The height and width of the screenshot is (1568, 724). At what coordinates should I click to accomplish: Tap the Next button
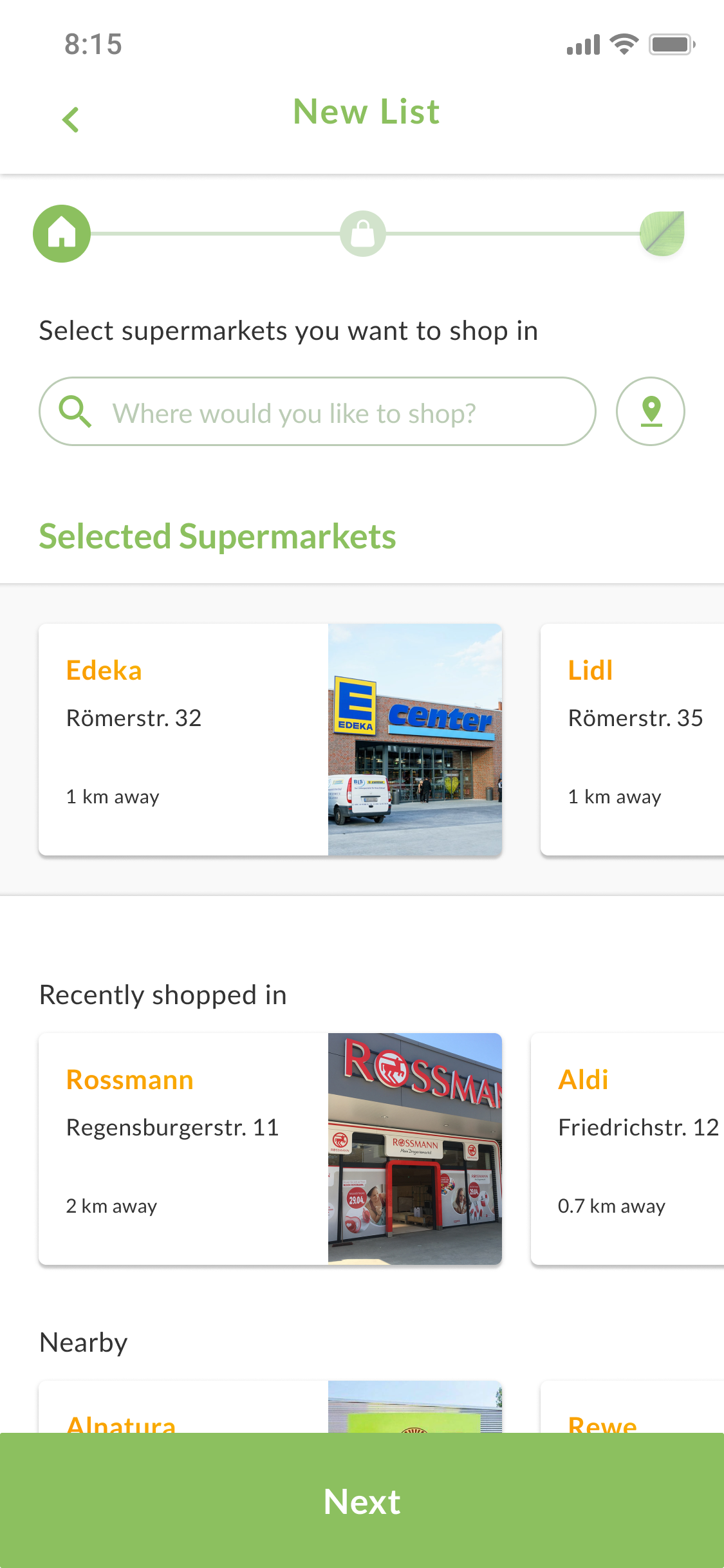coord(362,1500)
